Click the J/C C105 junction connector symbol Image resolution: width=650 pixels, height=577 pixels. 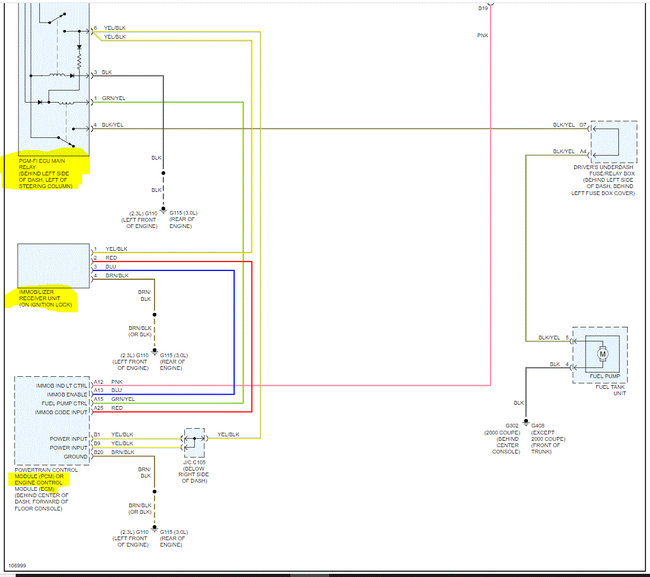coord(194,443)
